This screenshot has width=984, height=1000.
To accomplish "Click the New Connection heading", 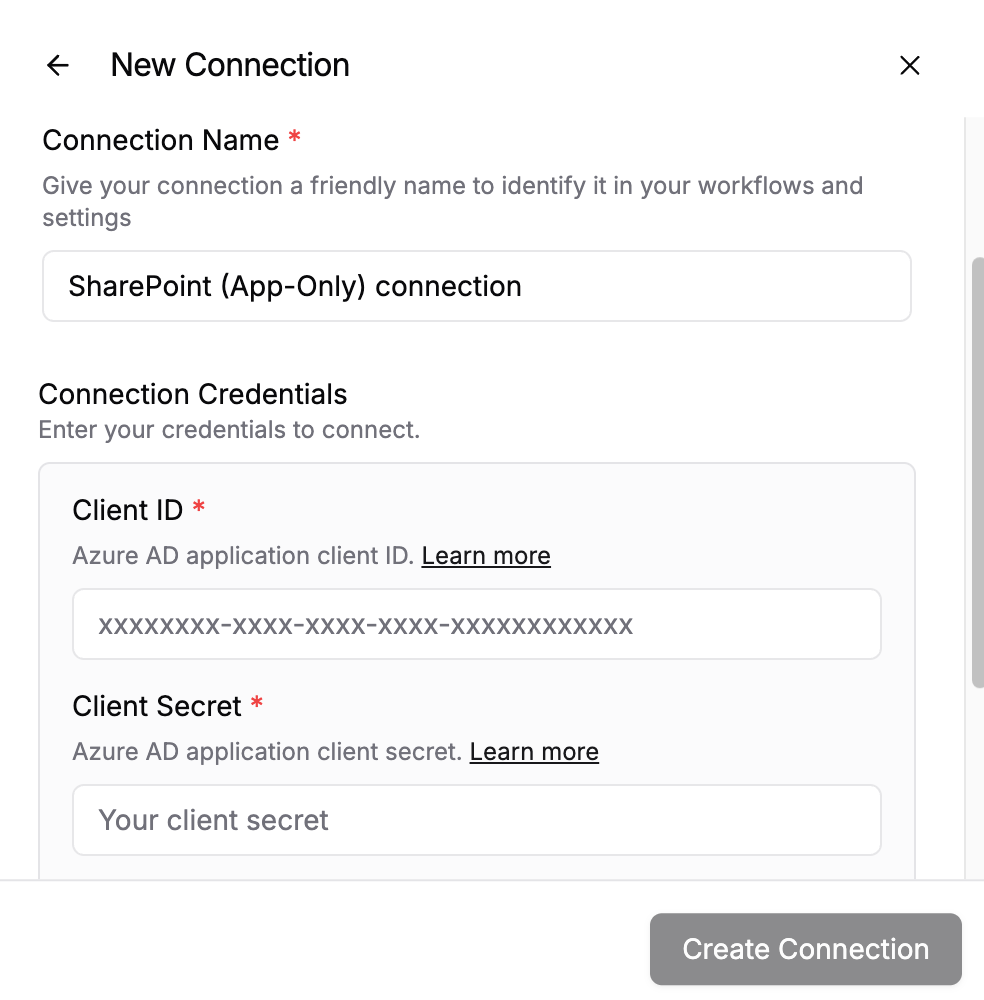I will [230, 65].
